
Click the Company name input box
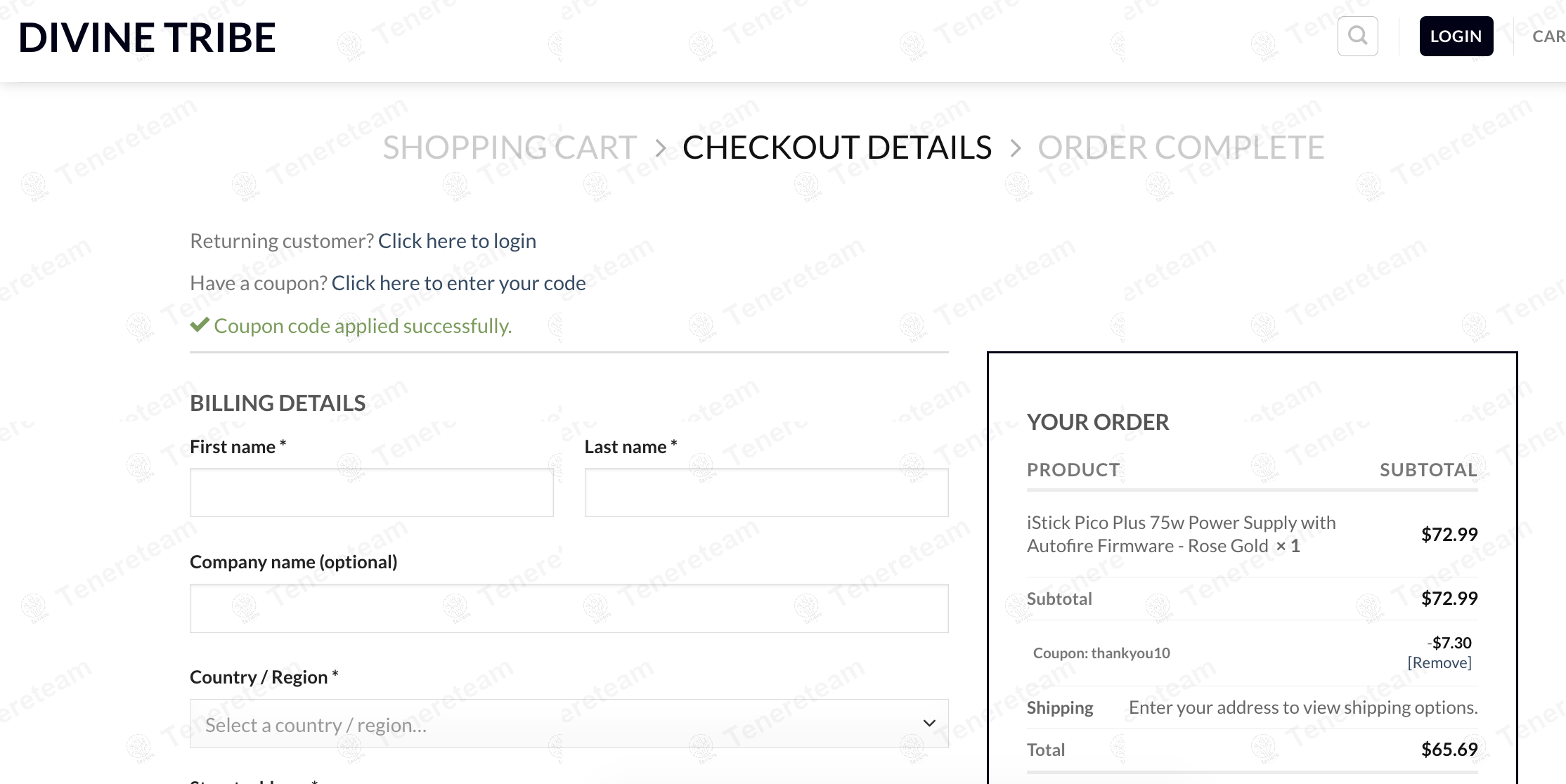pos(569,608)
